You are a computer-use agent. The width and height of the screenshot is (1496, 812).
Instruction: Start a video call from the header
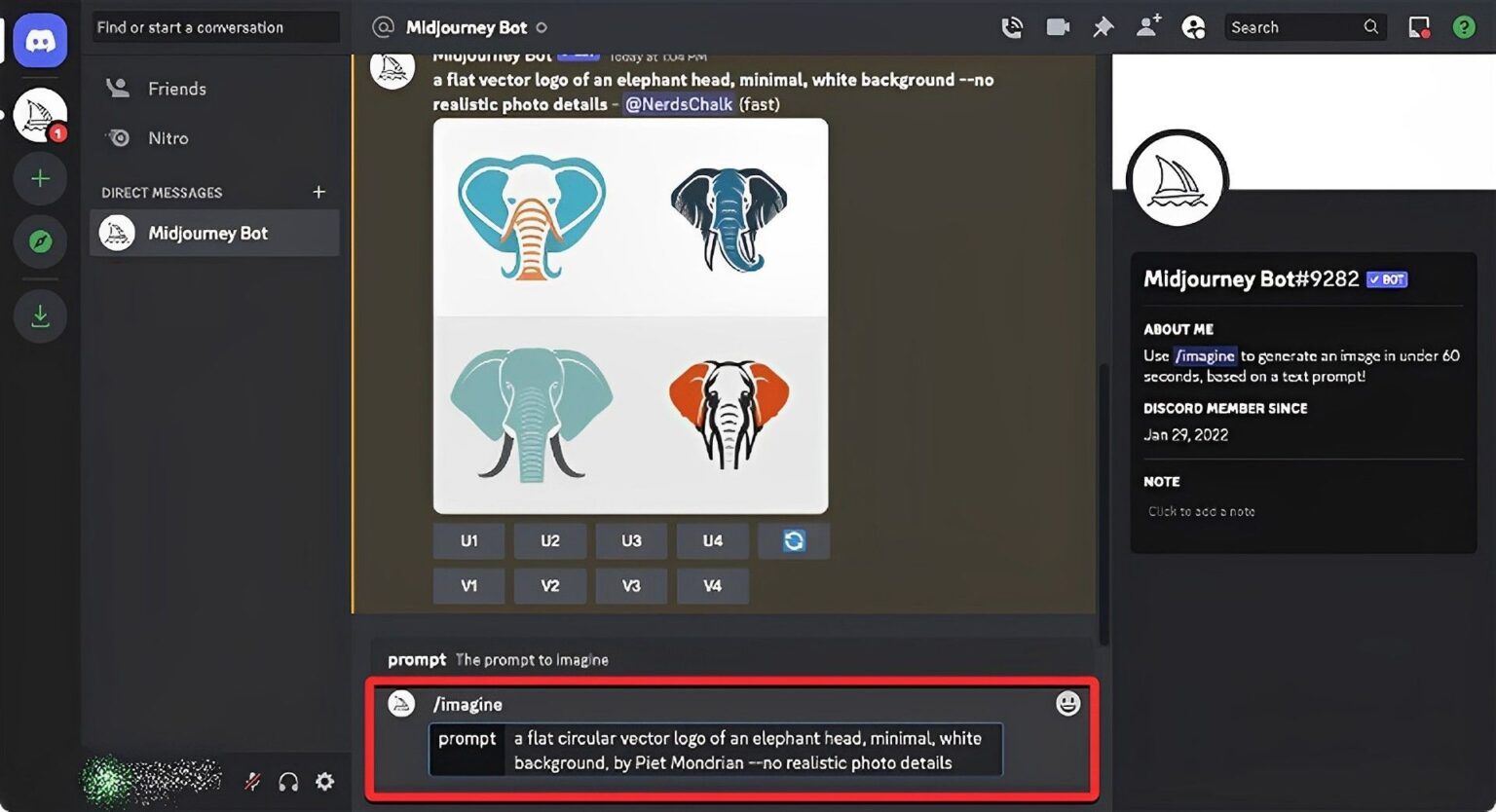click(1058, 27)
